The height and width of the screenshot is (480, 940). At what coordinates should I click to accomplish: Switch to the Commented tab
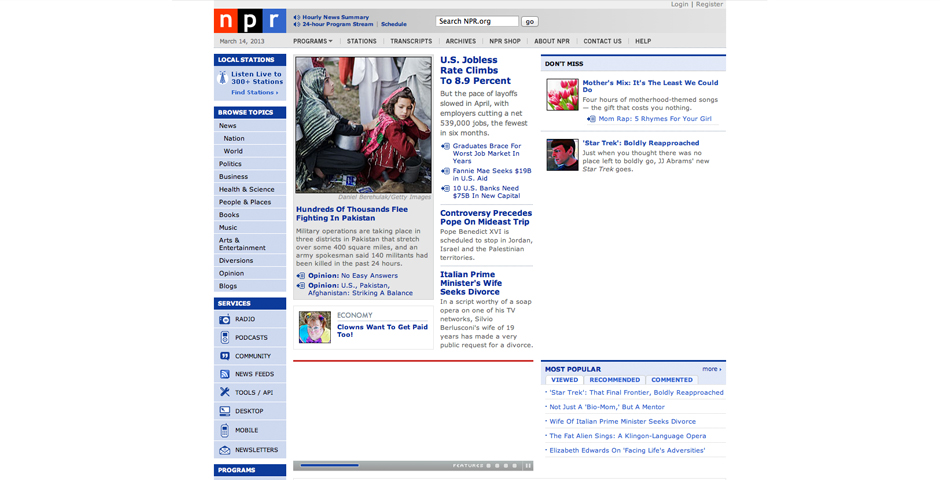(672, 380)
